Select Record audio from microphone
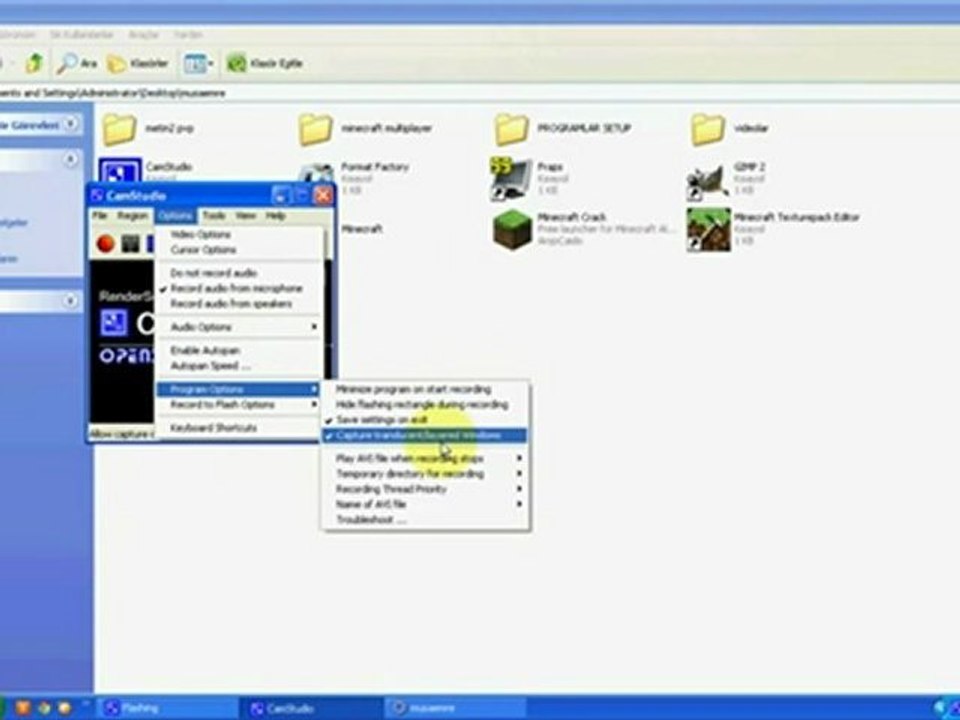This screenshot has width=960, height=720. (239, 288)
